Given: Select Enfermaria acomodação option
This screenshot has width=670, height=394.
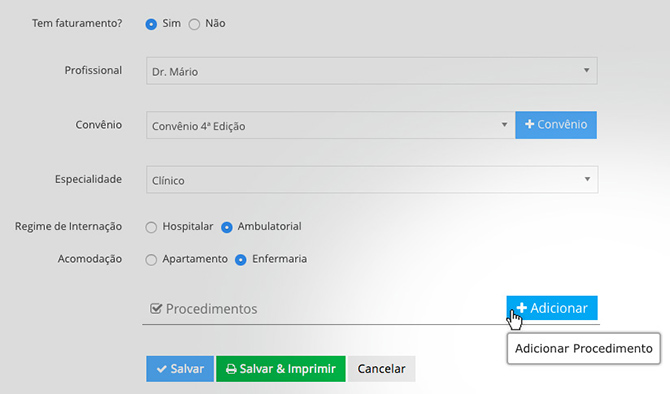Looking at the screenshot, I should click(x=241, y=259).
